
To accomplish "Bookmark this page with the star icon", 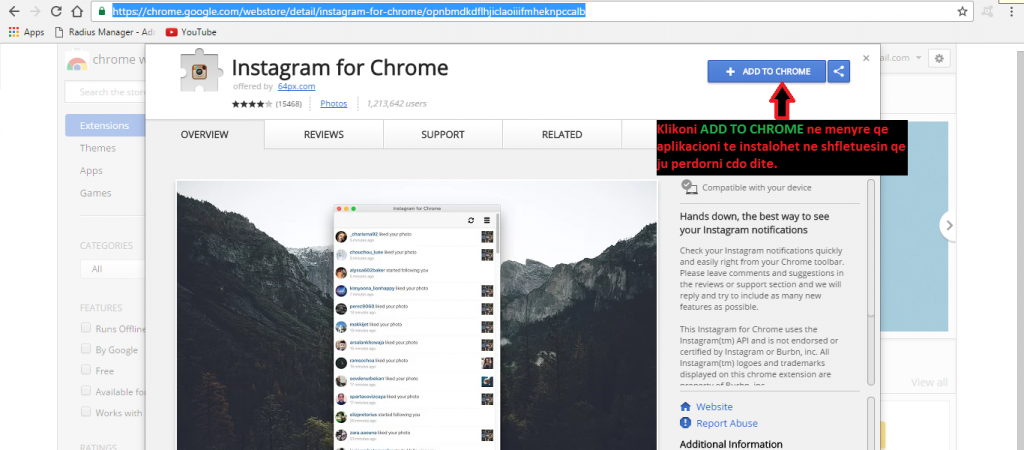I will click(x=961, y=12).
